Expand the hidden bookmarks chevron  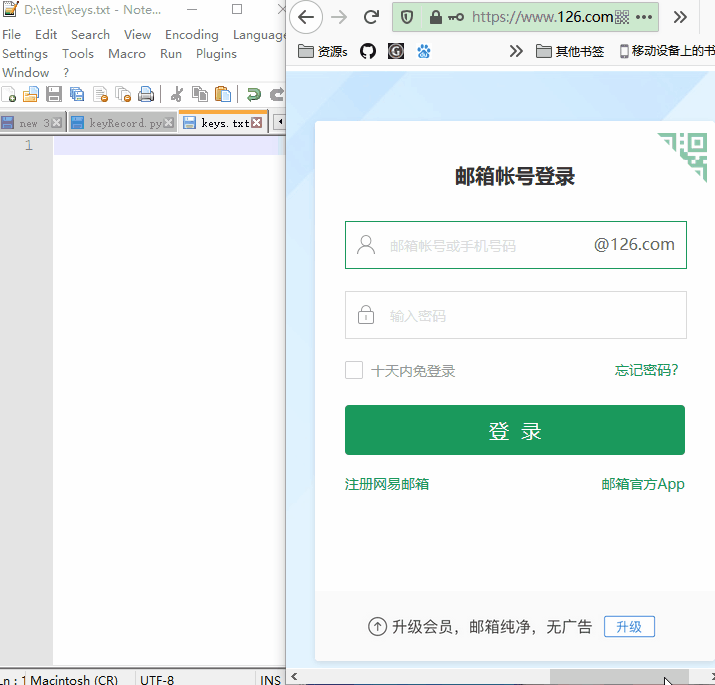coord(516,51)
